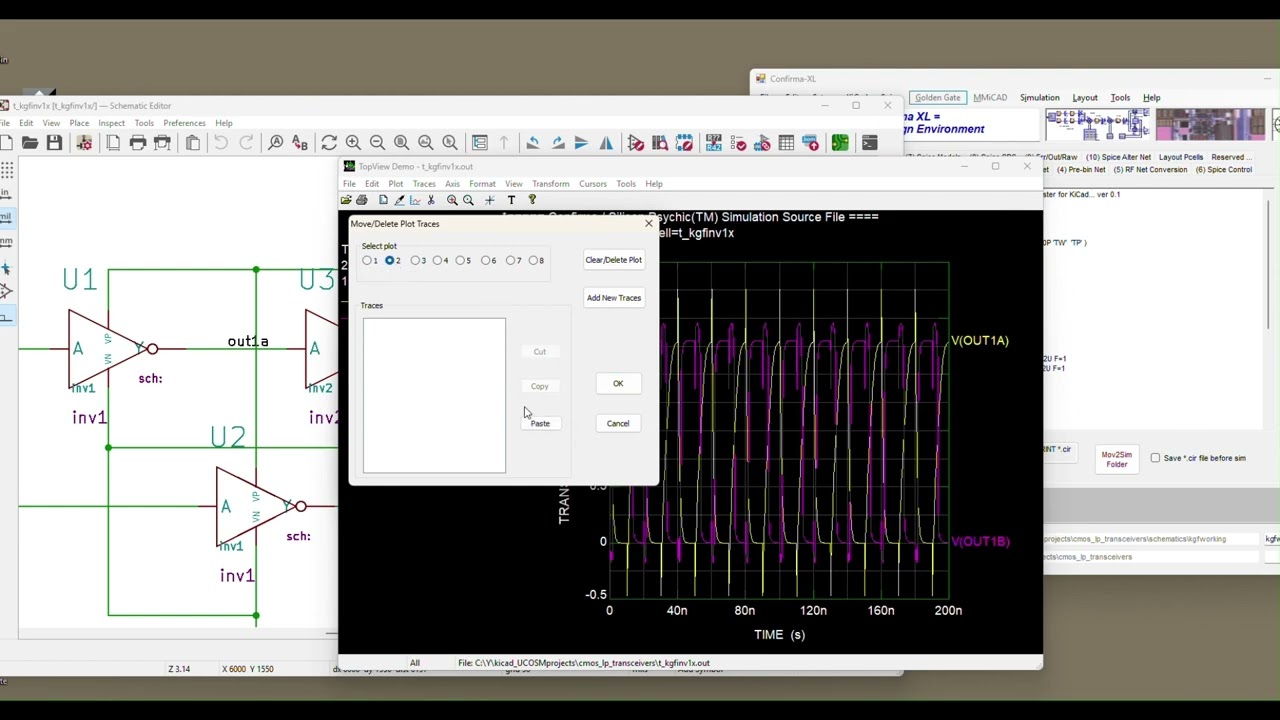Viewport: 1280px width, 720px height.
Task: Click the V(OUT1A) trace label
Action: click(x=980, y=341)
